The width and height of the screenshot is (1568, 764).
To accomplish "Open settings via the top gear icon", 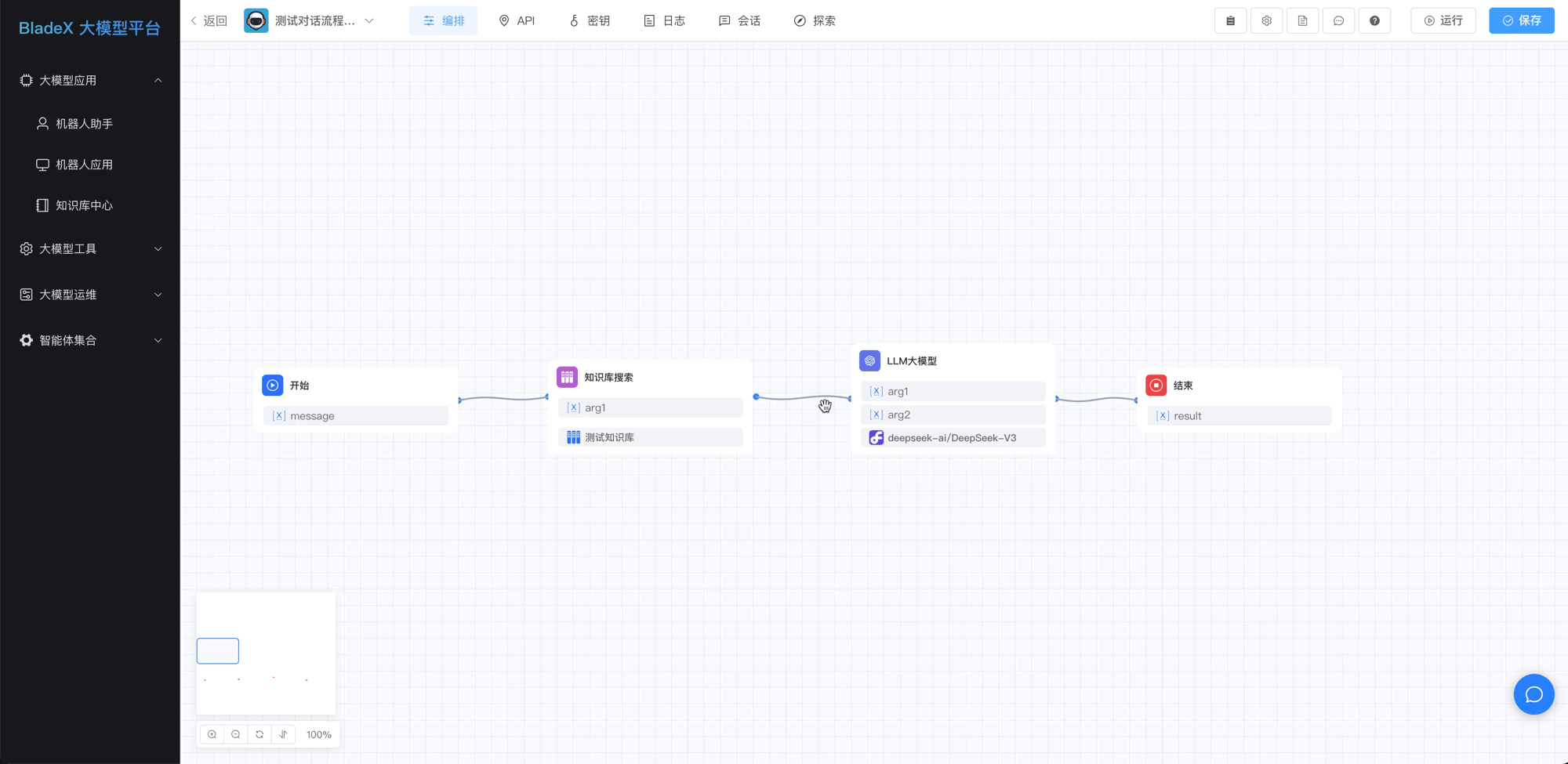I will (x=1266, y=21).
